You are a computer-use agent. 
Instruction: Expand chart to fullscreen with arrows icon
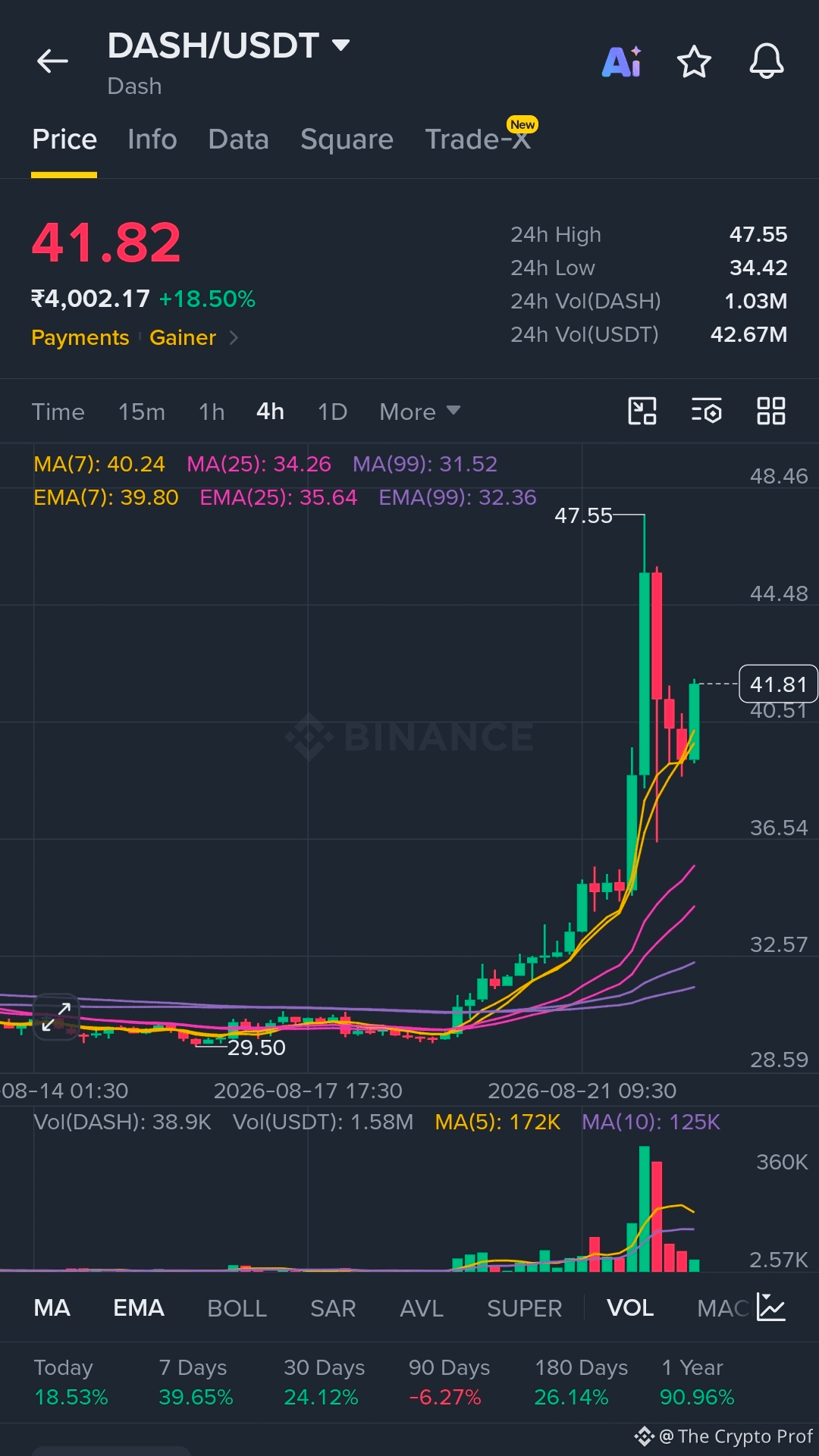56,1017
